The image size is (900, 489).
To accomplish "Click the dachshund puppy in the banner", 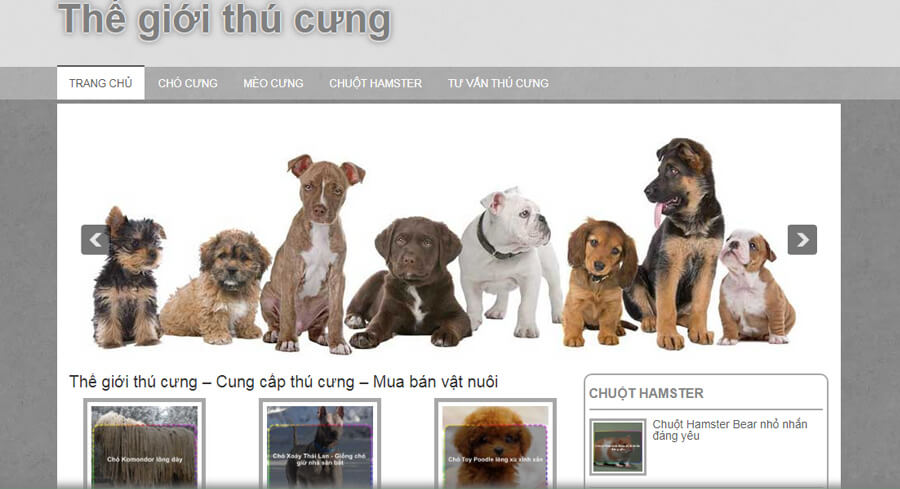I will 597,281.
